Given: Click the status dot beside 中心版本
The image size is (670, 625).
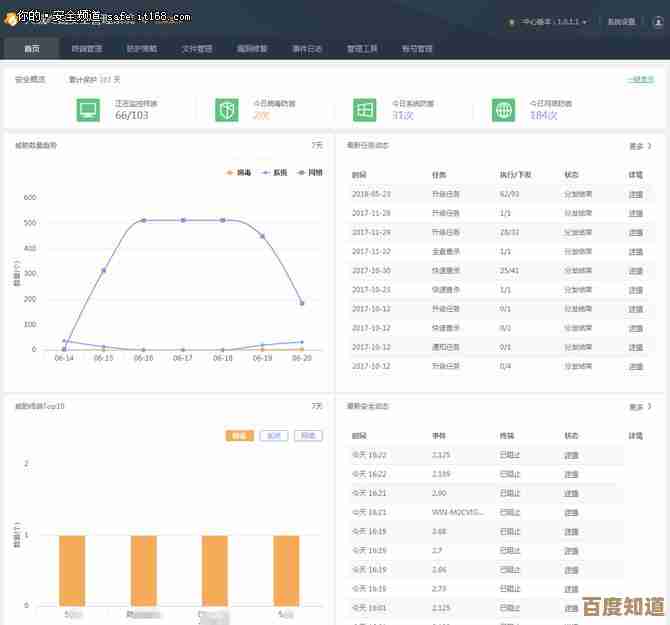Looking at the screenshot, I should (x=511, y=21).
